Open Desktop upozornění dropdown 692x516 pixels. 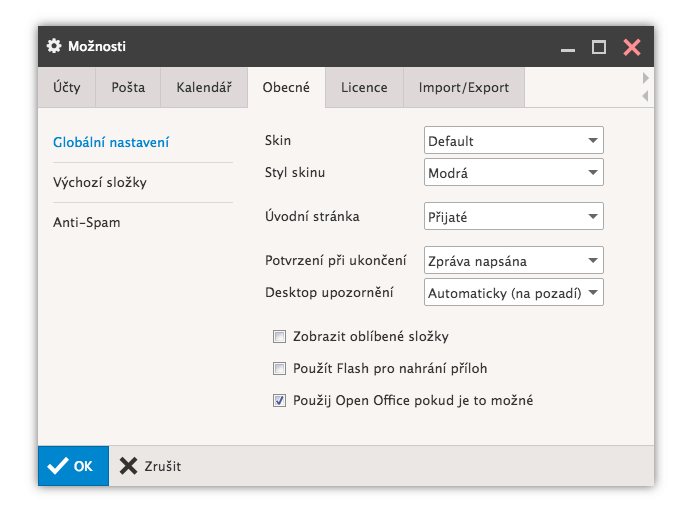coord(513,293)
